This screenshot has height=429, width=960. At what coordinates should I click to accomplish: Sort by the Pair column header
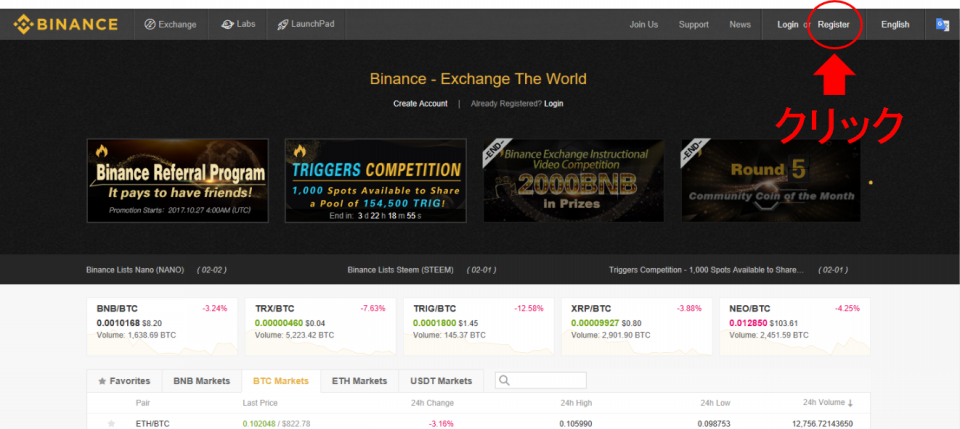click(x=143, y=403)
